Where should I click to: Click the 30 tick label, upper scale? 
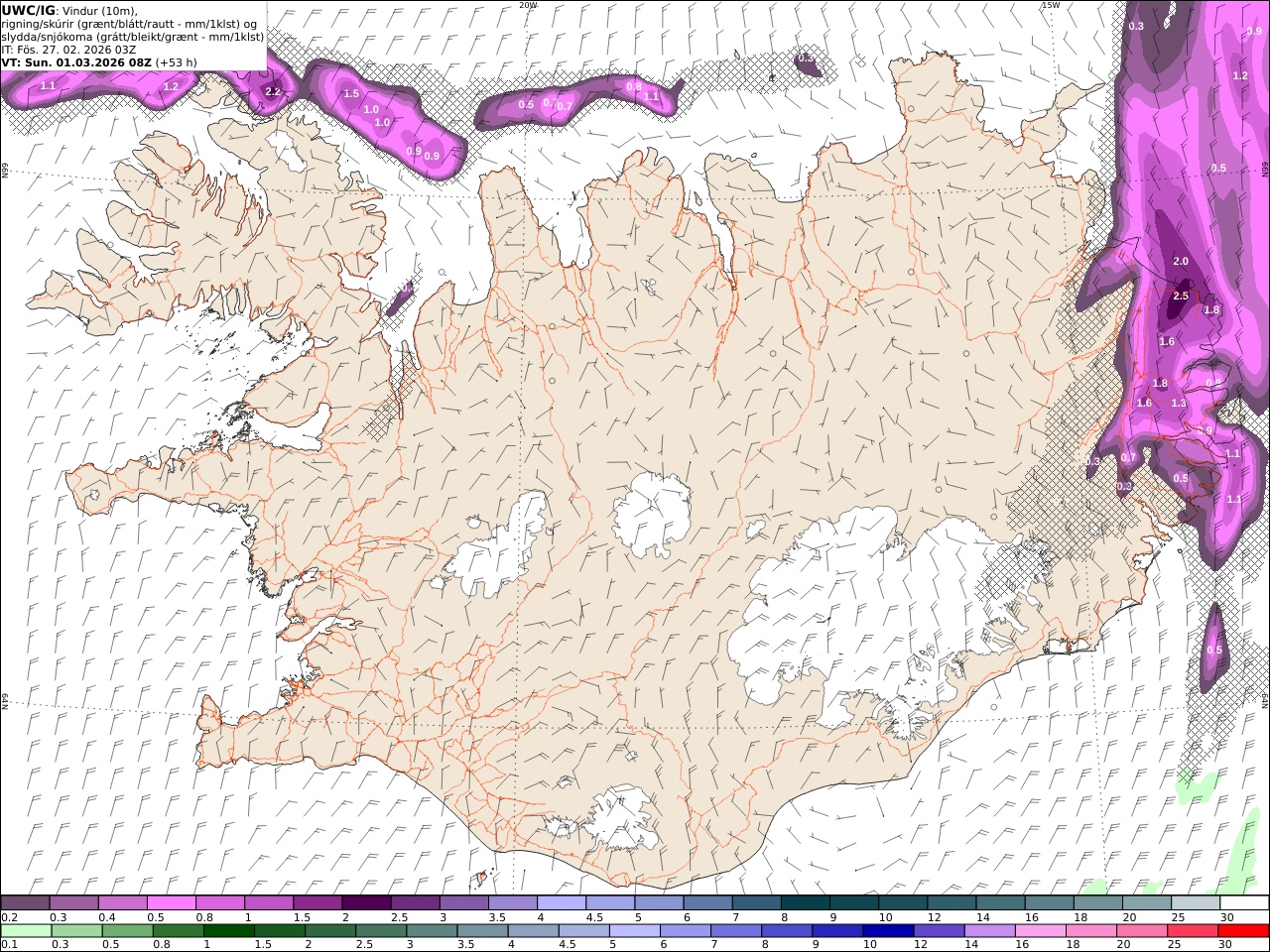(x=1226, y=917)
